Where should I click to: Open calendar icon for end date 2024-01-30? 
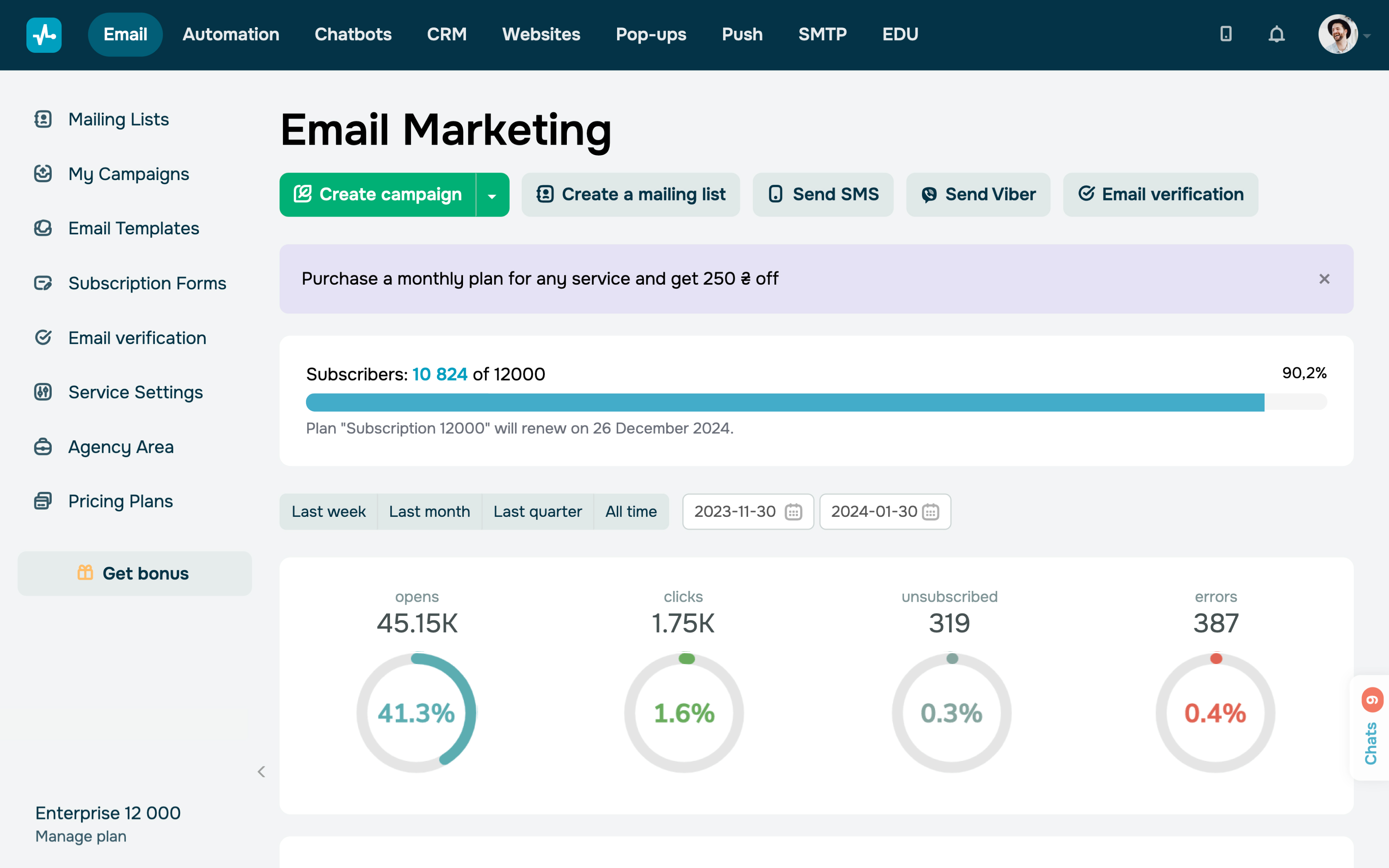tap(930, 511)
